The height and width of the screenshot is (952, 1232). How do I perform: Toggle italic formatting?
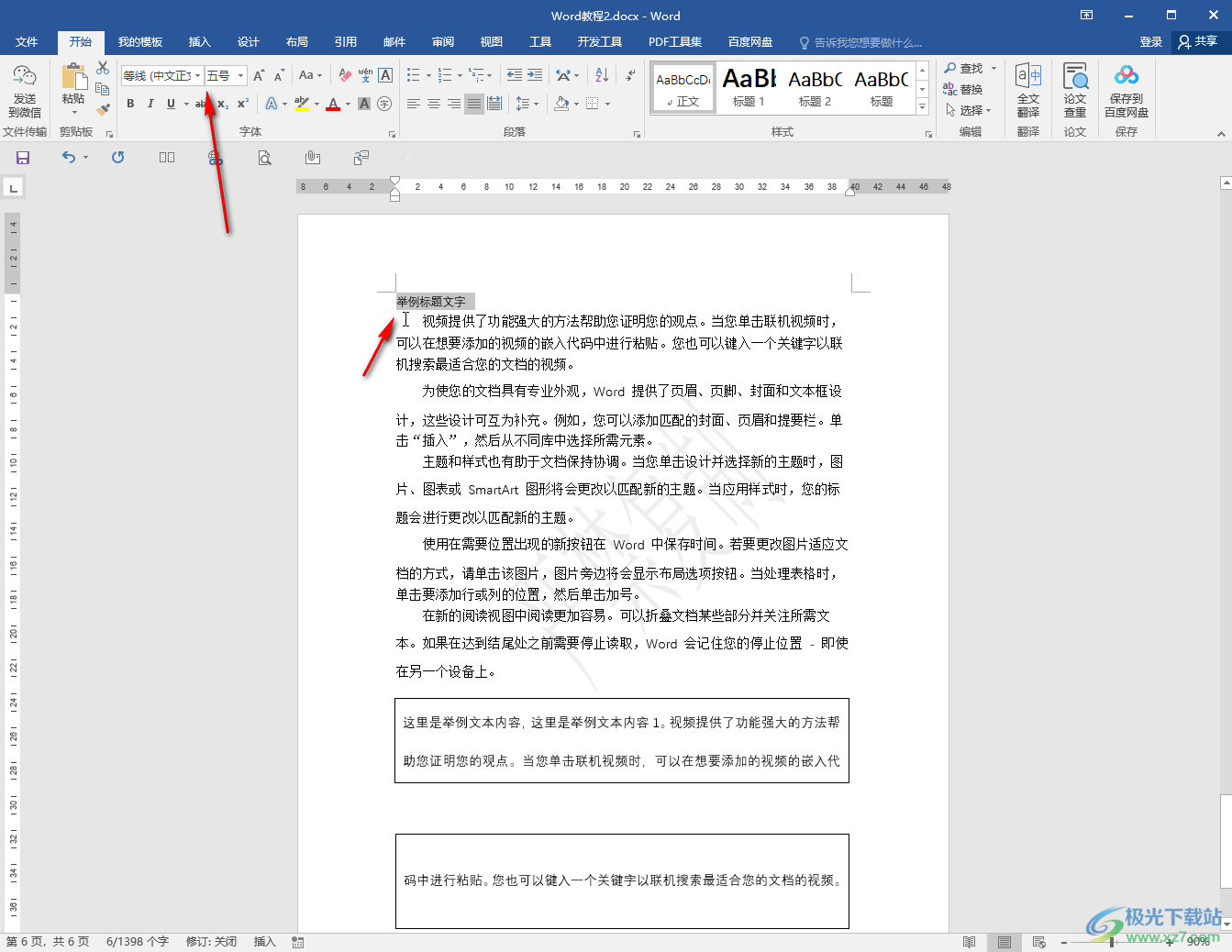click(x=150, y=104)
